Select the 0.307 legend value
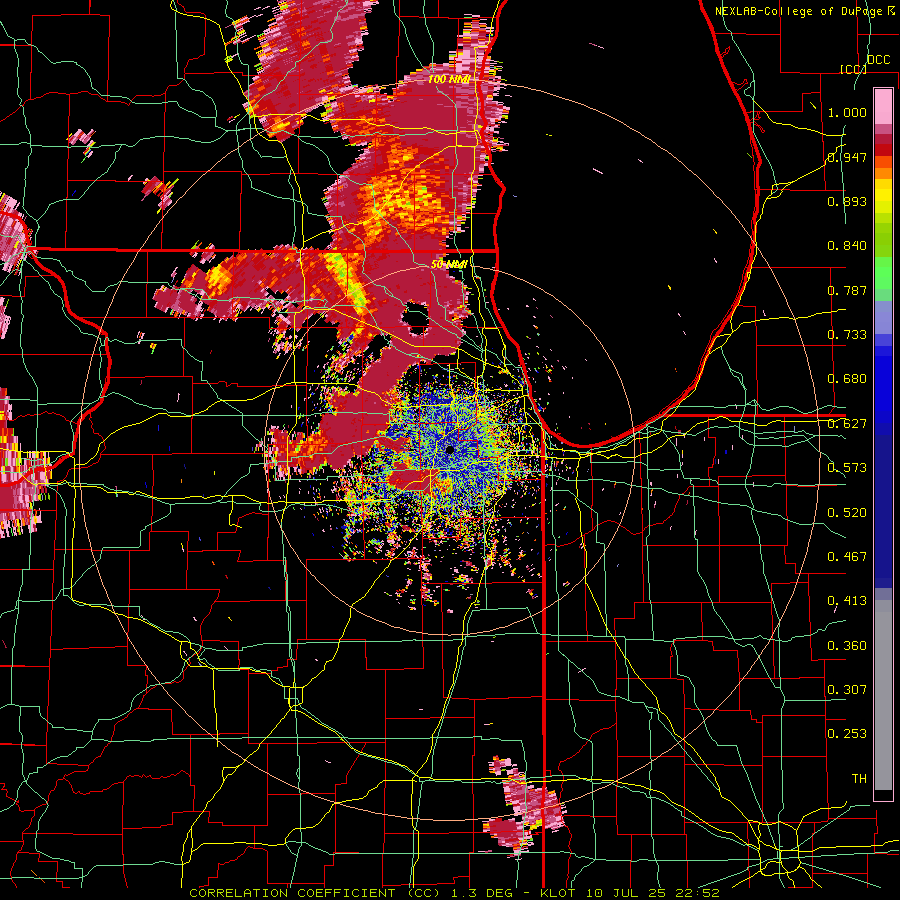Screen dimensions: 900x900 click(847, 690)
